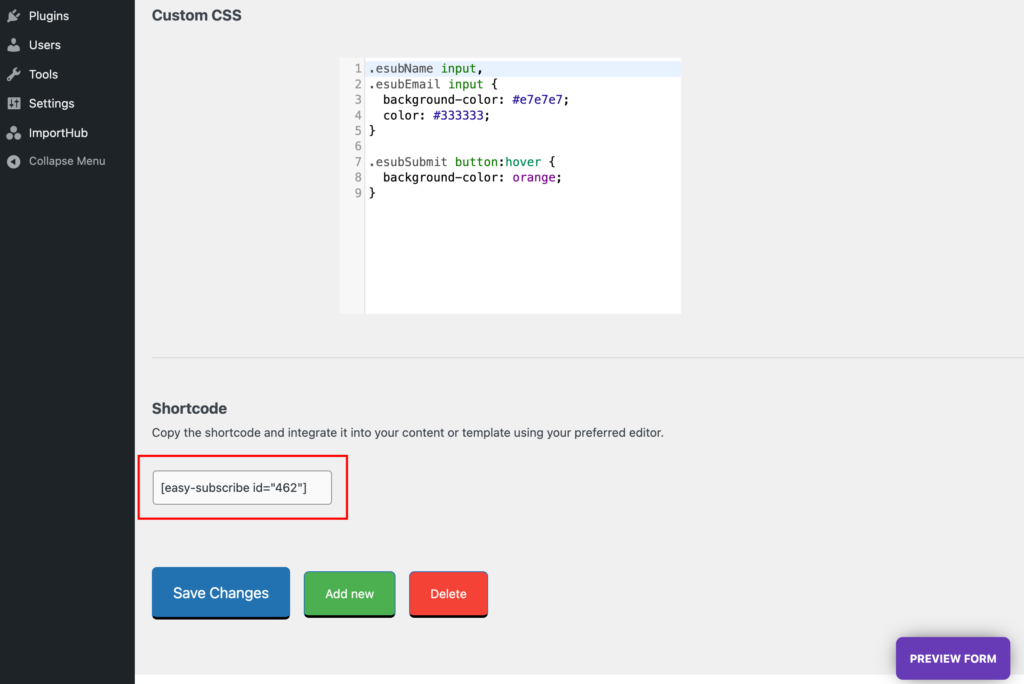This screenshot has height=684, width=1024.
Task: Select the Tools wrench icon
Action: 14,74
